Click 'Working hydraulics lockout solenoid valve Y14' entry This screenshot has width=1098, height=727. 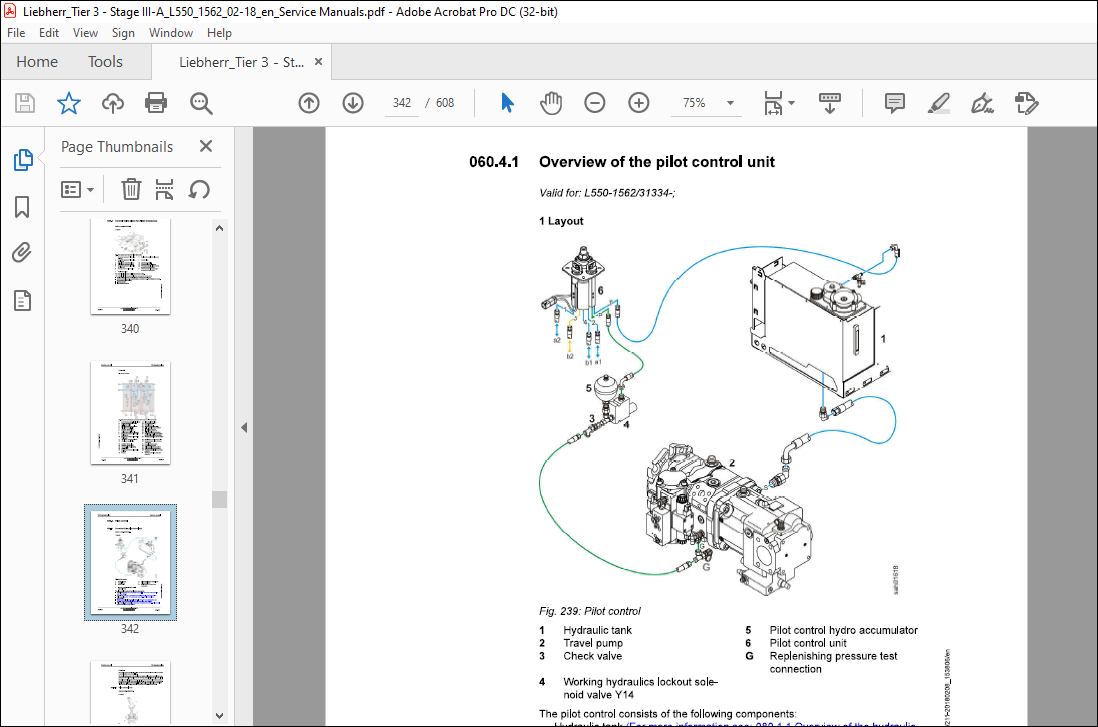point(641,688)
